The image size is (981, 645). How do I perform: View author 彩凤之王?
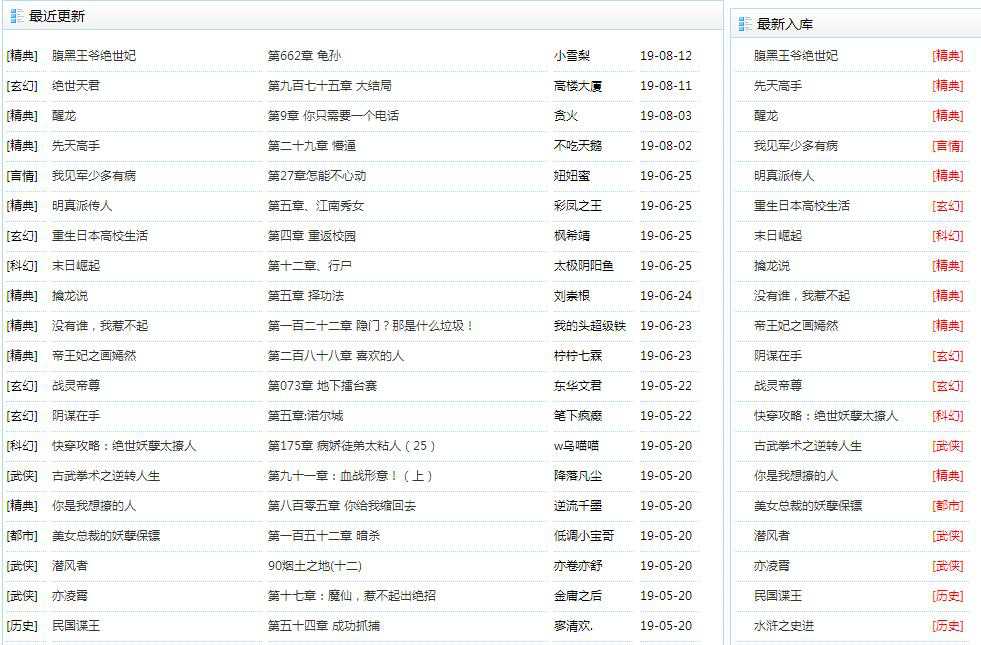coord(577,206)
